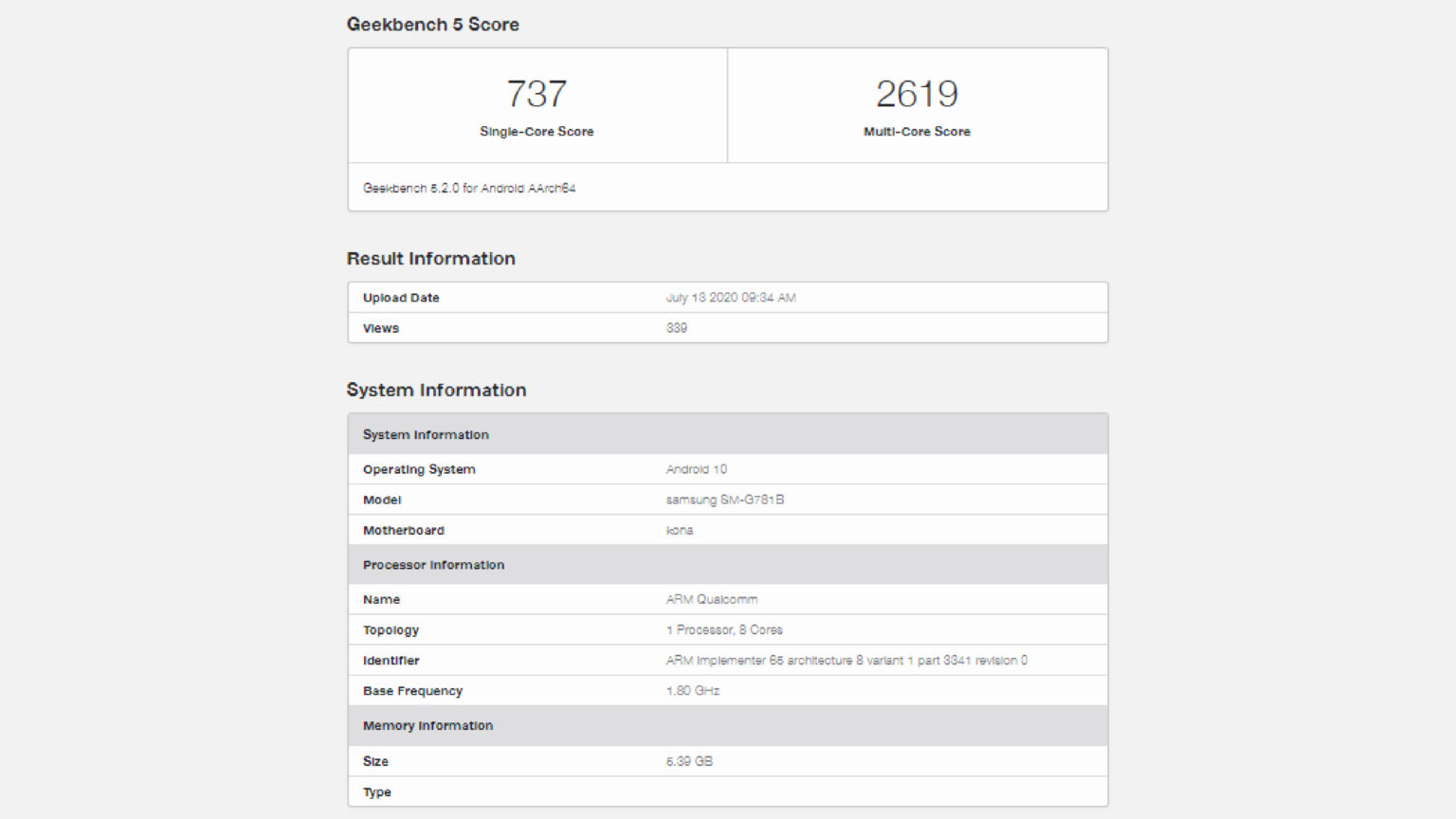Click the Motherboard label
1456x819 pixels.
403,530
